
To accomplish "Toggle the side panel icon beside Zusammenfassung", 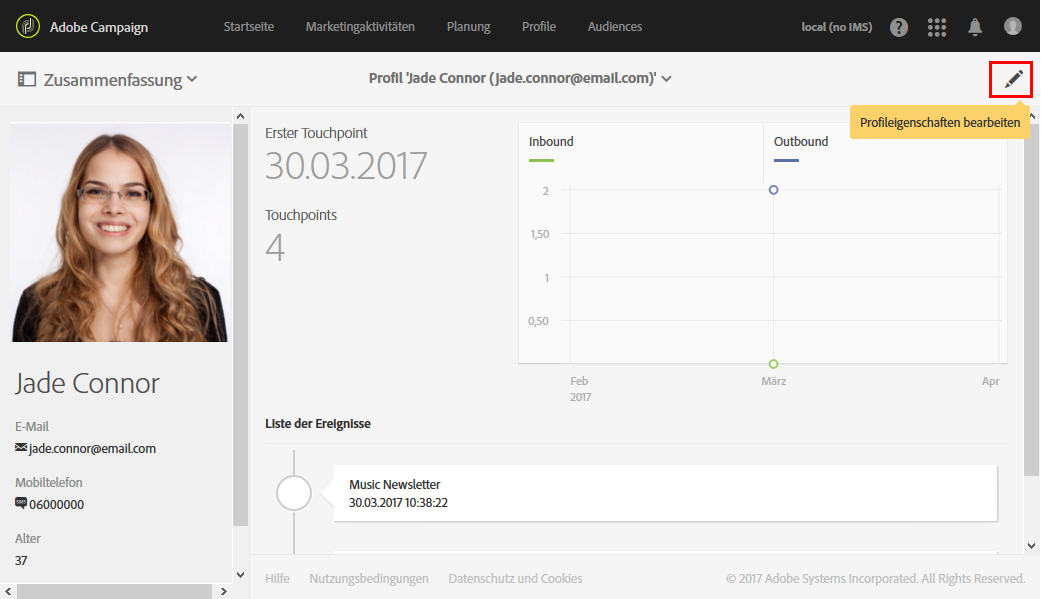I will [27, 80].
